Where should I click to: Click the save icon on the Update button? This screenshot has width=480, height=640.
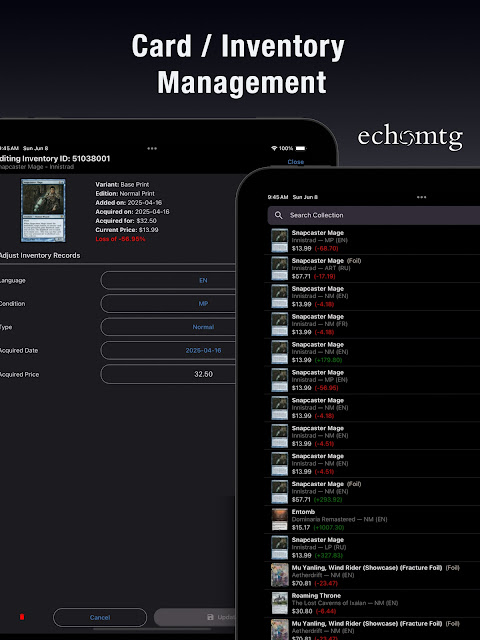[x=210, y=617]
